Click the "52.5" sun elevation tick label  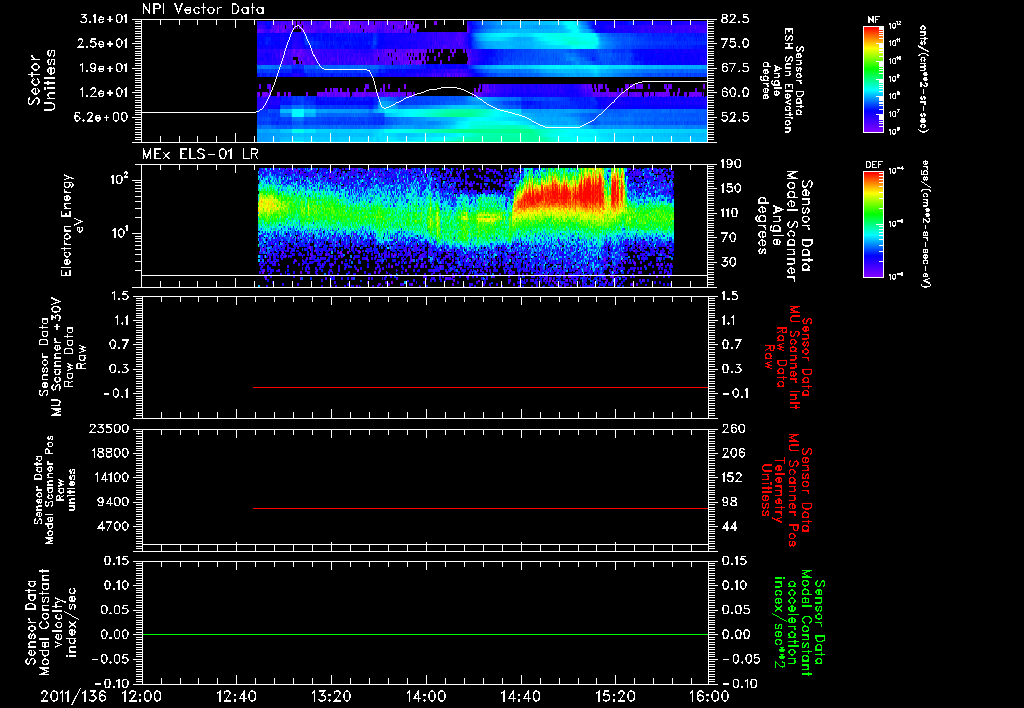tap(735, 117)
